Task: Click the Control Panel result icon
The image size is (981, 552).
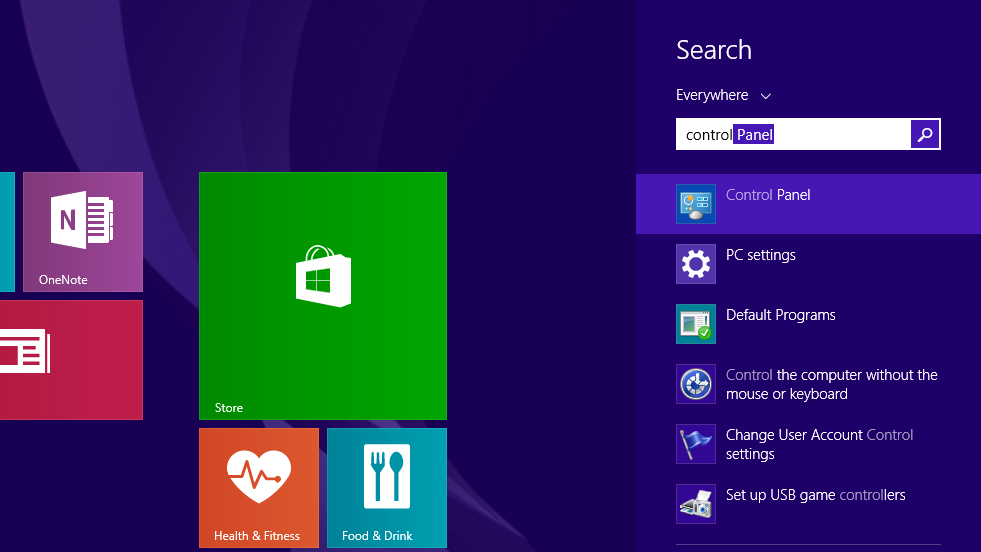Action: [x=696, y=204]
